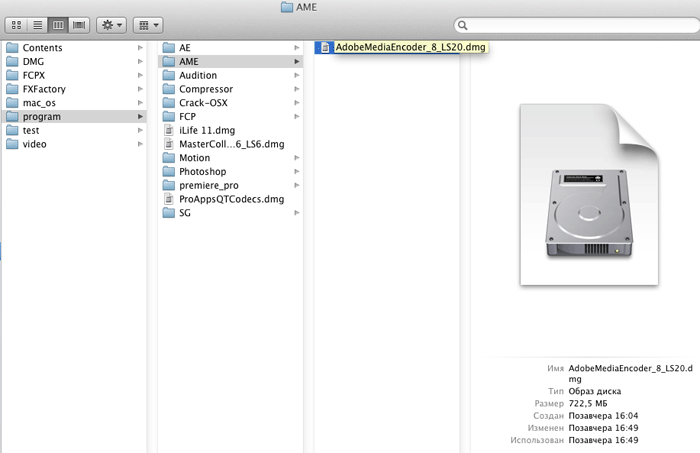
Task: Click the ProAppsQTCodecs.dmg file name
Action: pyautogui.click(x=232, y=199)
